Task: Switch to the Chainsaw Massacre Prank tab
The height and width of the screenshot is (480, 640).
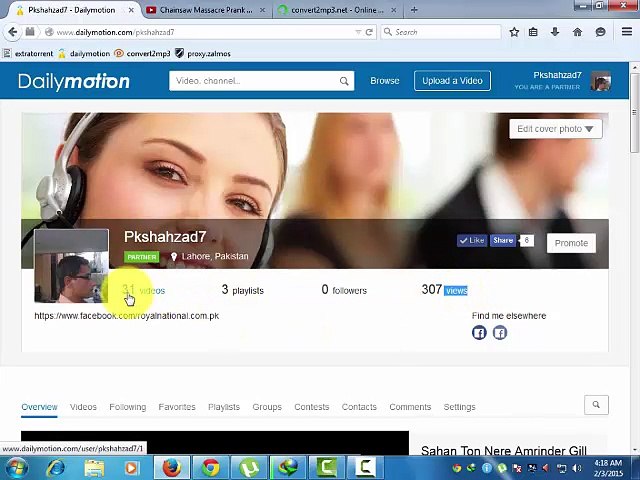Action: coord(206,10)
